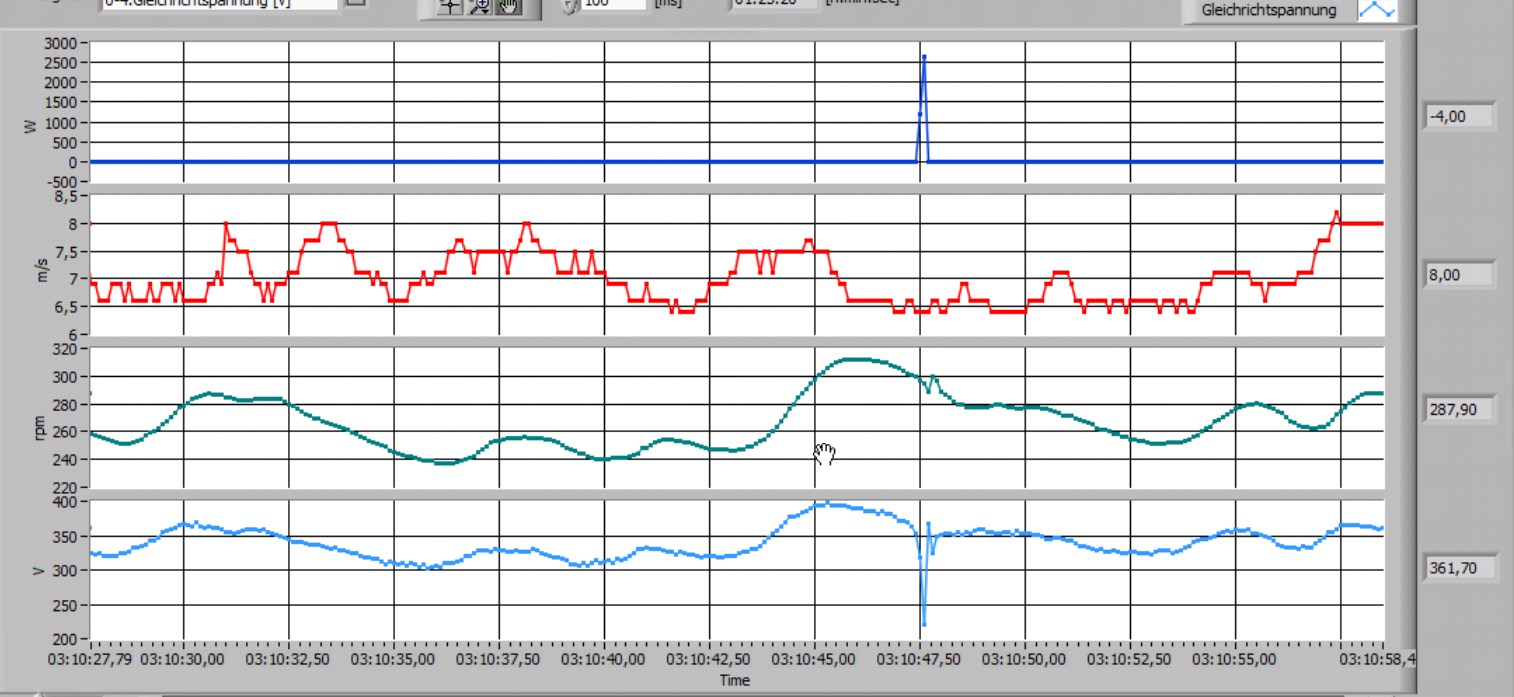Screen dimensions: 1514x697
Task: Select the -4,00 power value indicator
Action: pos(1459,117)
